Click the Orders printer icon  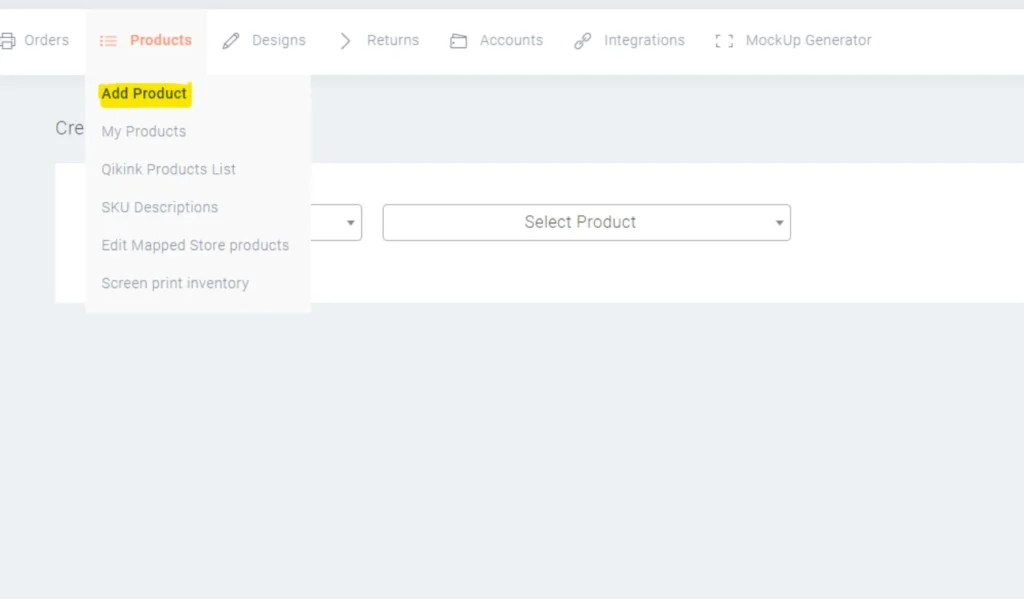click(10, 40)
